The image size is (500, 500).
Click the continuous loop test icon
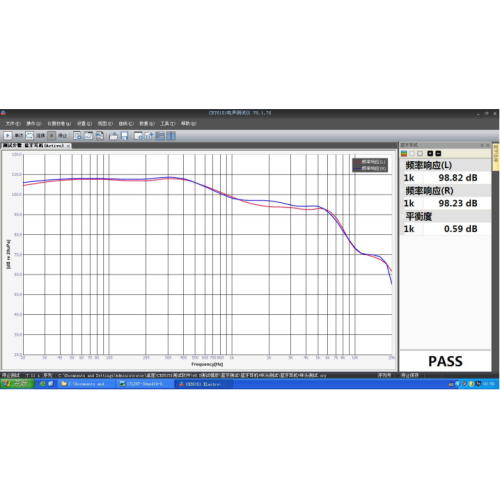click(x=29, y=136)
